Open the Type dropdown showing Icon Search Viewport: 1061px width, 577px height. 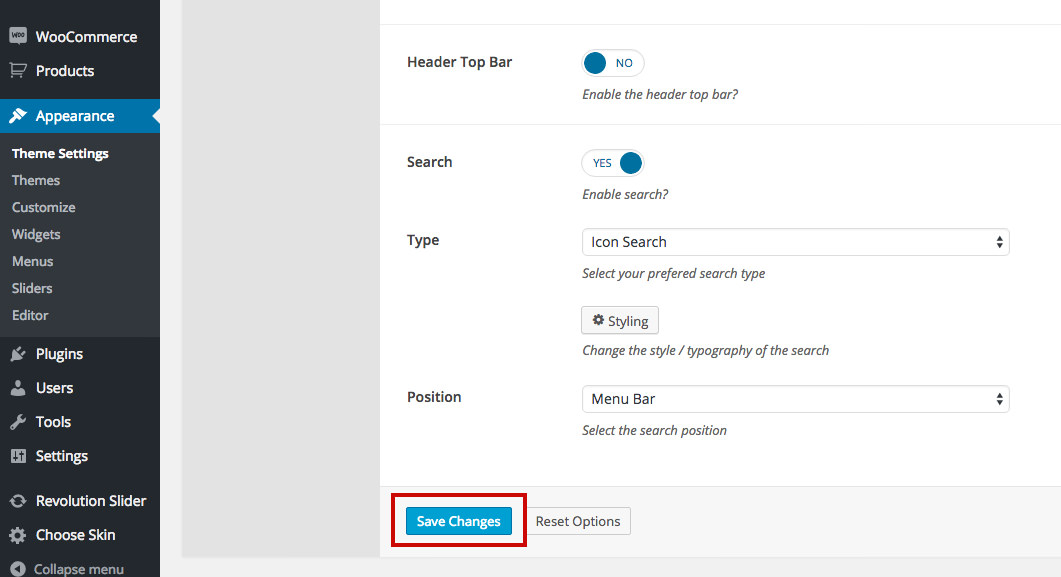click(795, 242)
